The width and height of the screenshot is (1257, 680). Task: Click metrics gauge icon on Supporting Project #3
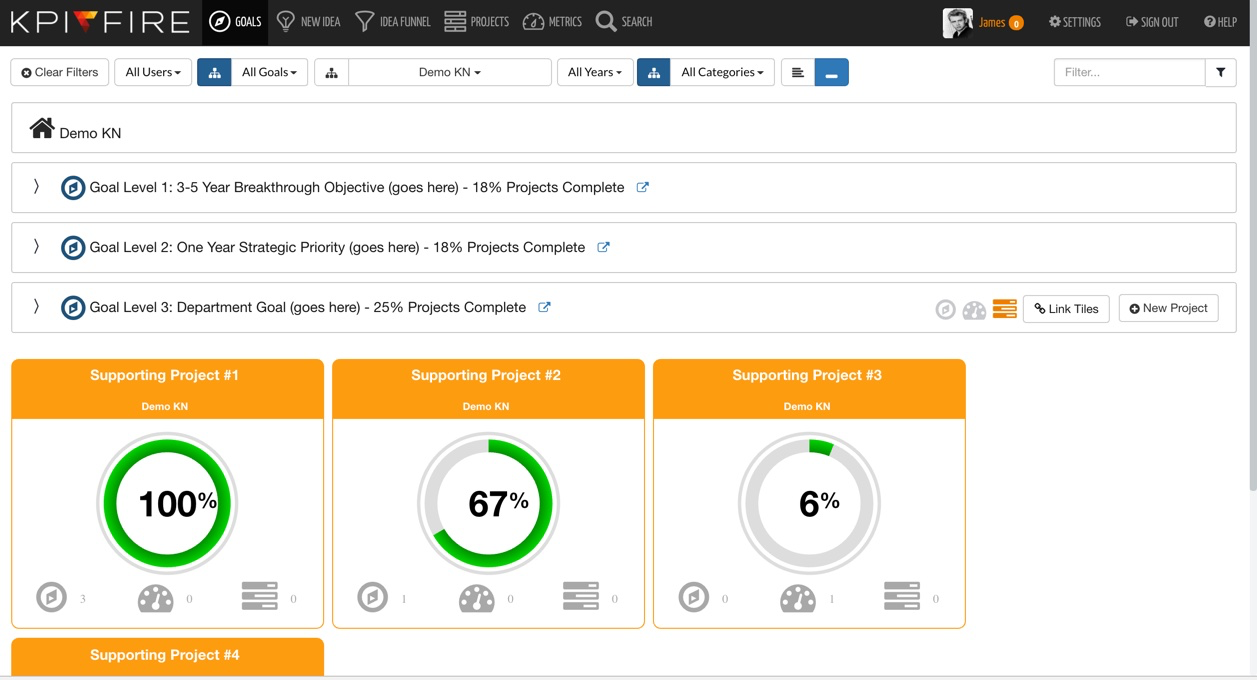click(x=798, y=598)
